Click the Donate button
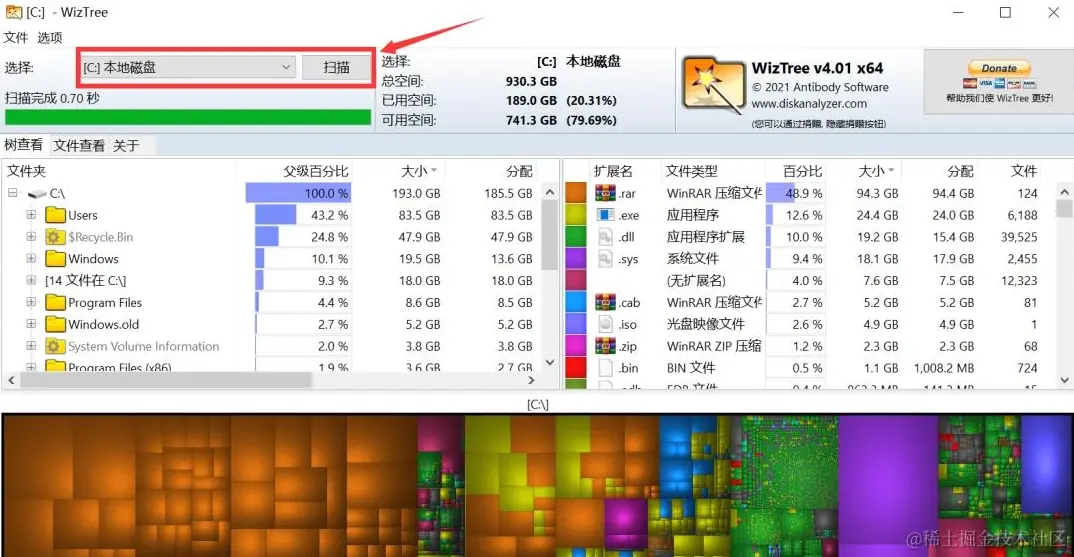The height and width of the screenshot is (557, 1074). (999, 69)
